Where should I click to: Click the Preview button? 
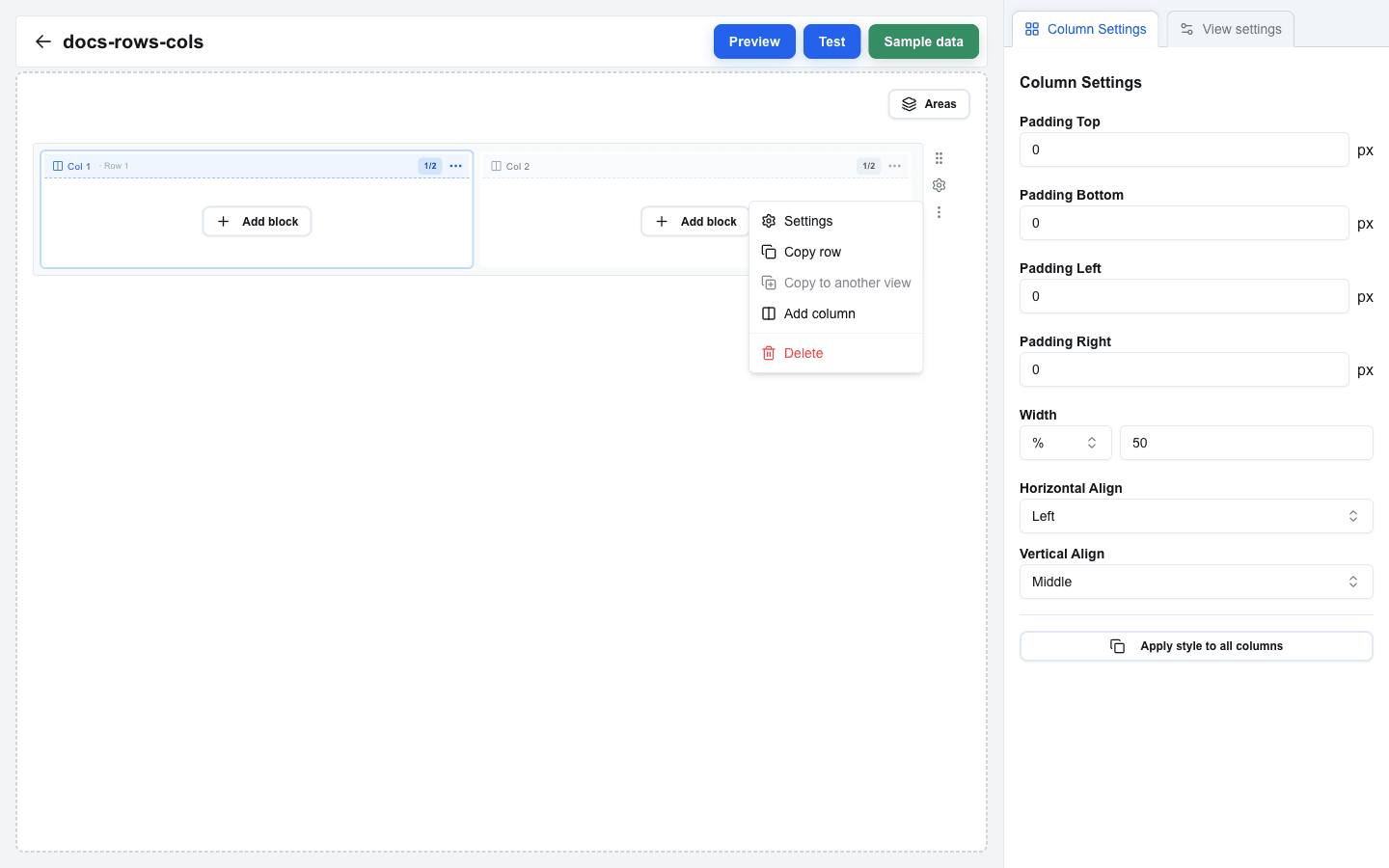pyautogui.click(x=754, y=41)
